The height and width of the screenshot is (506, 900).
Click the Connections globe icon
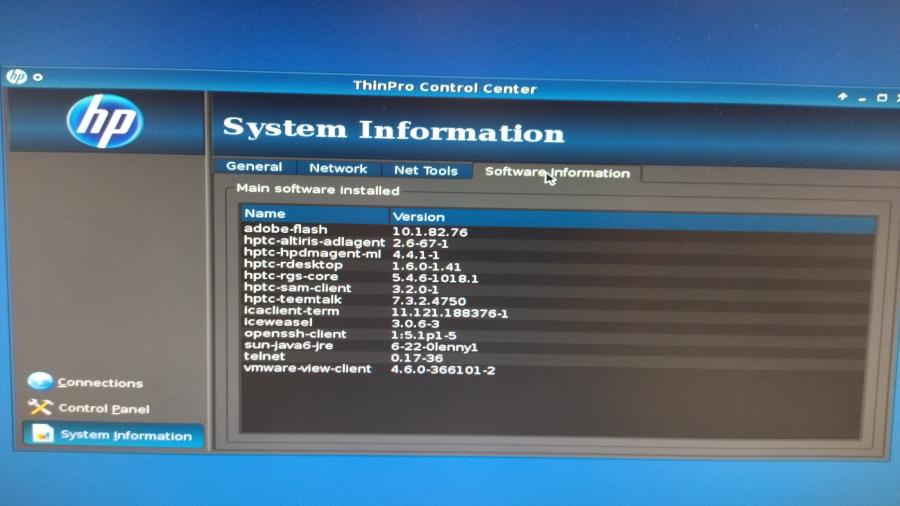[40, 381]
